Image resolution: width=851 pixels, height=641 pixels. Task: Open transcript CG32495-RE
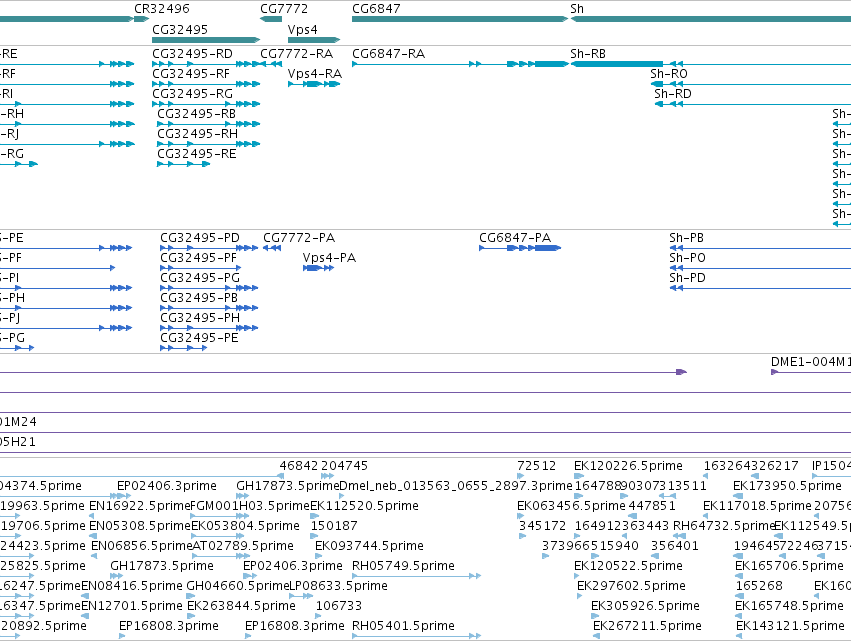click(x=196, y=154)
